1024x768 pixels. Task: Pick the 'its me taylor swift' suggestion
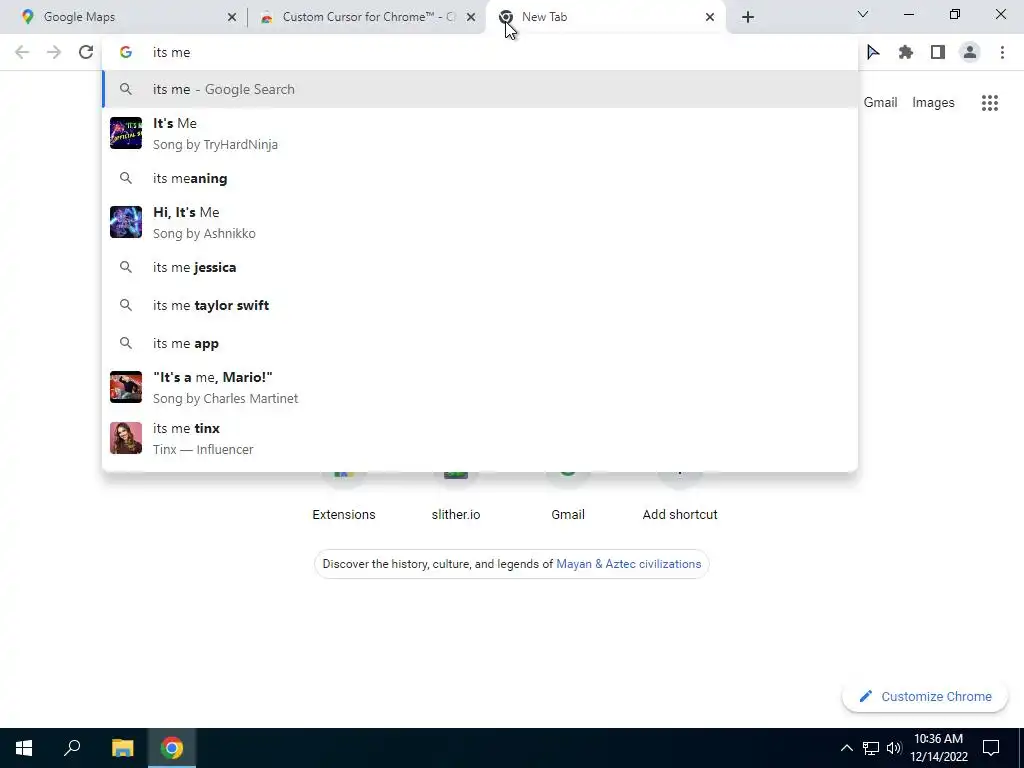click(x=480, y=305)
